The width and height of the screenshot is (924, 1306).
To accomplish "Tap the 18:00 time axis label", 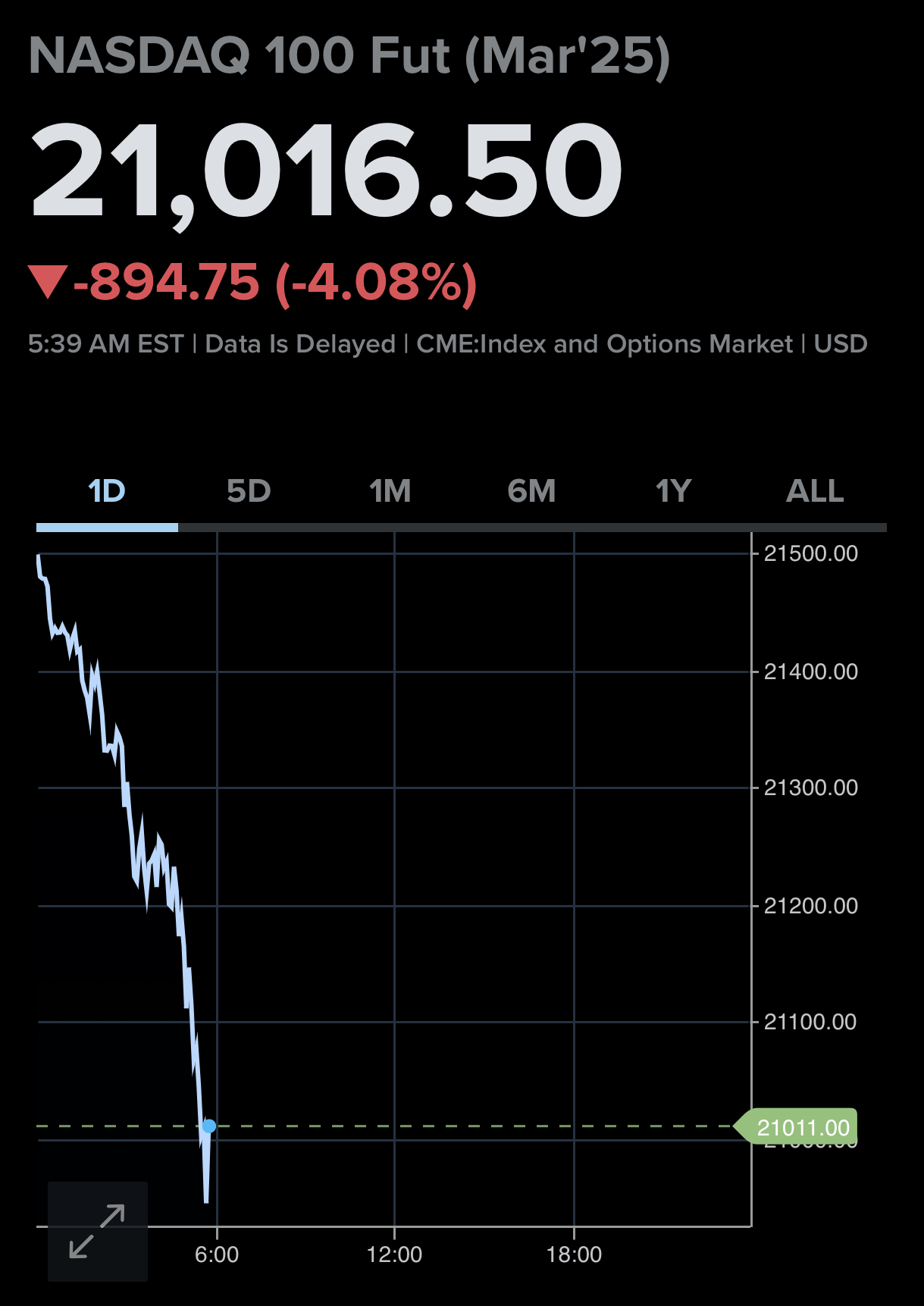I will tap(574, 1254).
